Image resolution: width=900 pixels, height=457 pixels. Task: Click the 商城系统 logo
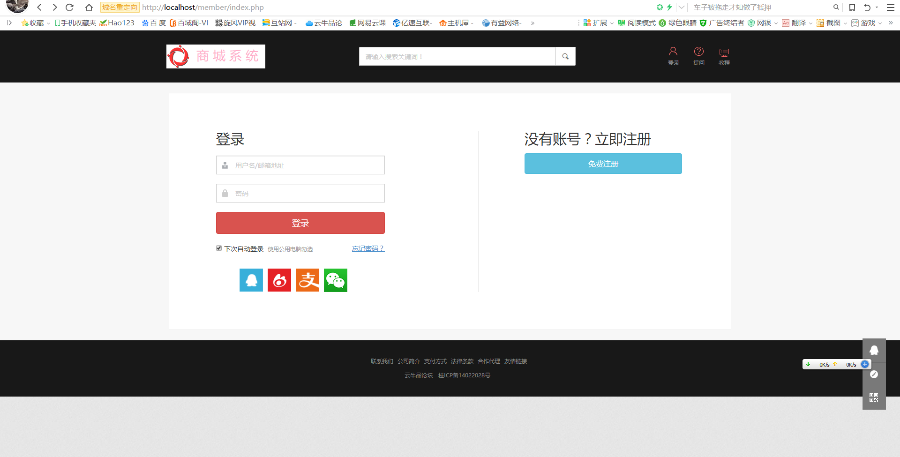point(215,57)
